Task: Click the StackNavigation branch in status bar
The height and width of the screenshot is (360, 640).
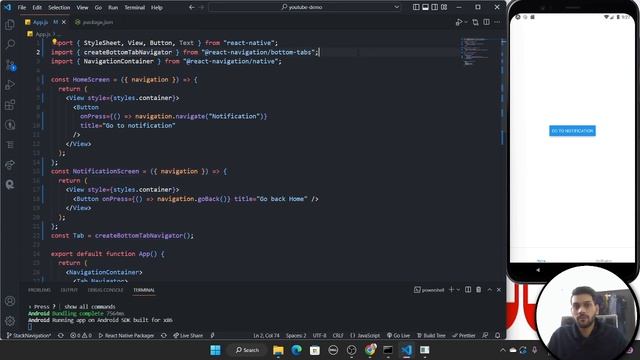Action: coord(29,336)
